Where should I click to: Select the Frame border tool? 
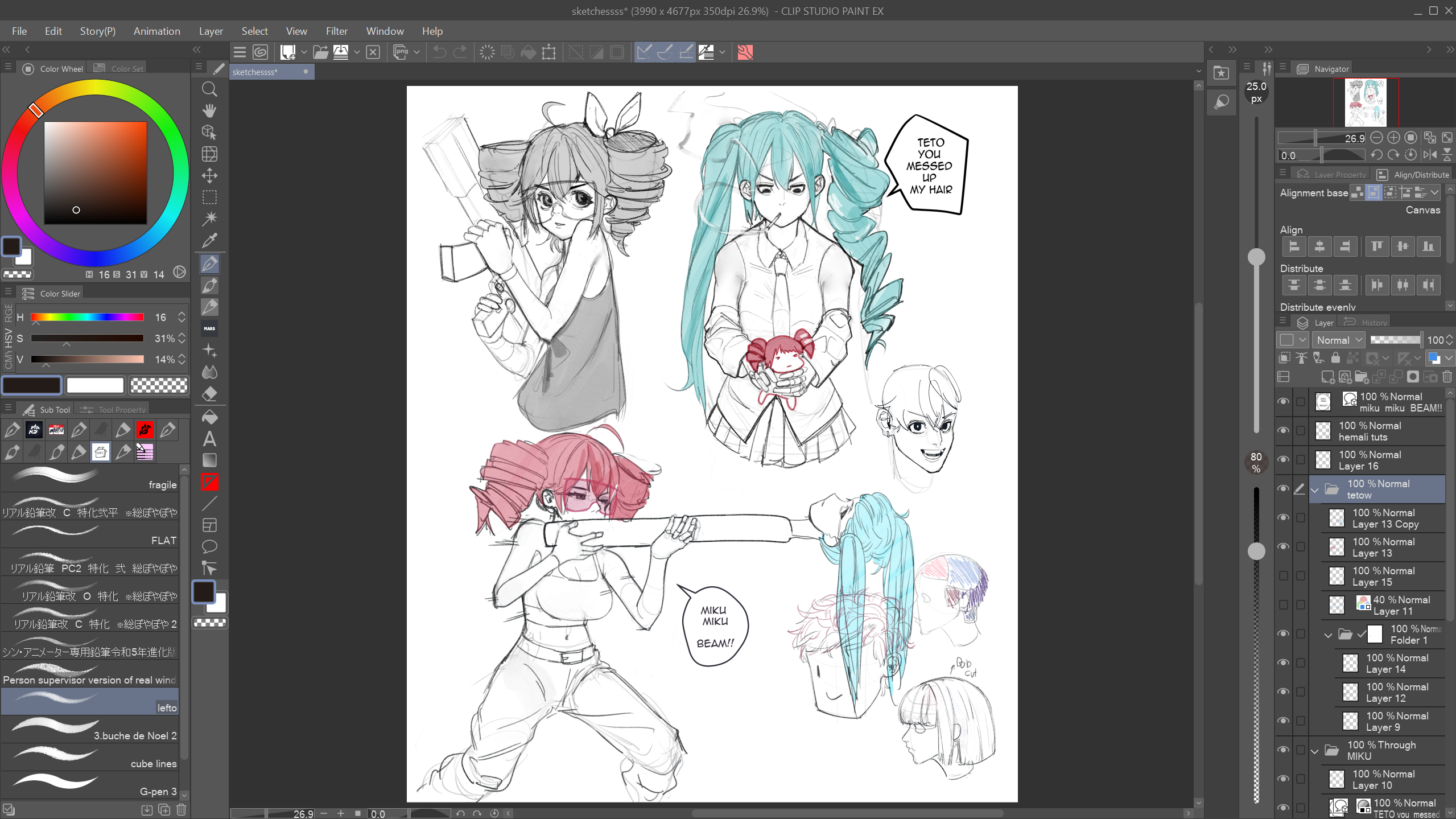point(209,525)
